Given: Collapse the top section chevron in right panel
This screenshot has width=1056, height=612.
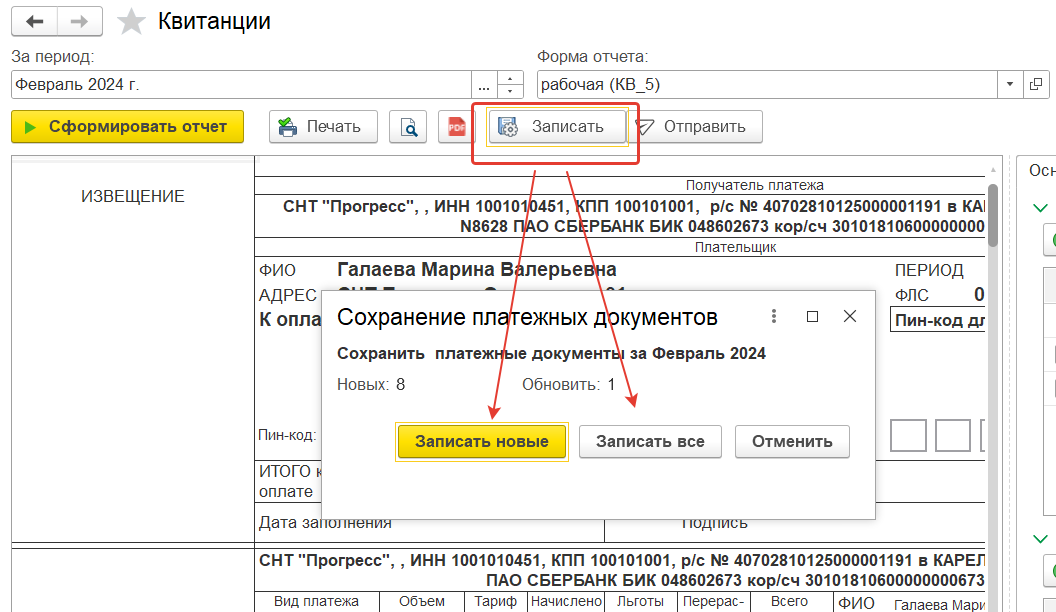Looking at the screenshot, I should 1040,208.
